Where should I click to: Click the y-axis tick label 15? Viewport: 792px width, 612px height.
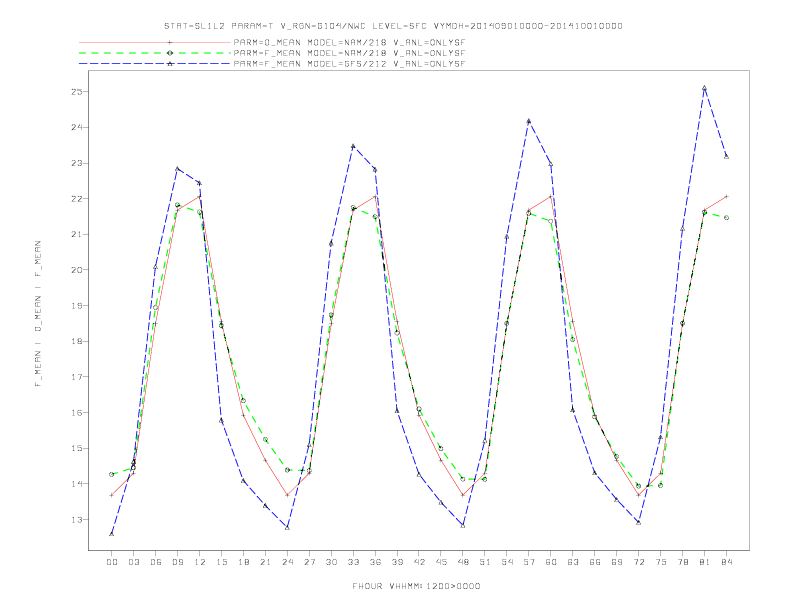pos(77,448)
